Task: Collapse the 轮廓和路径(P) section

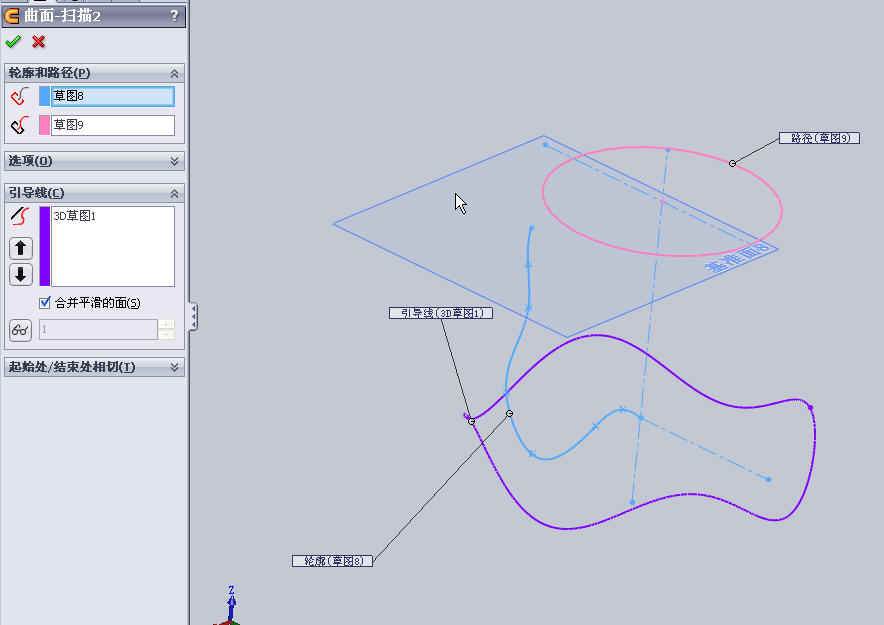Action: [x=174, y=73]
